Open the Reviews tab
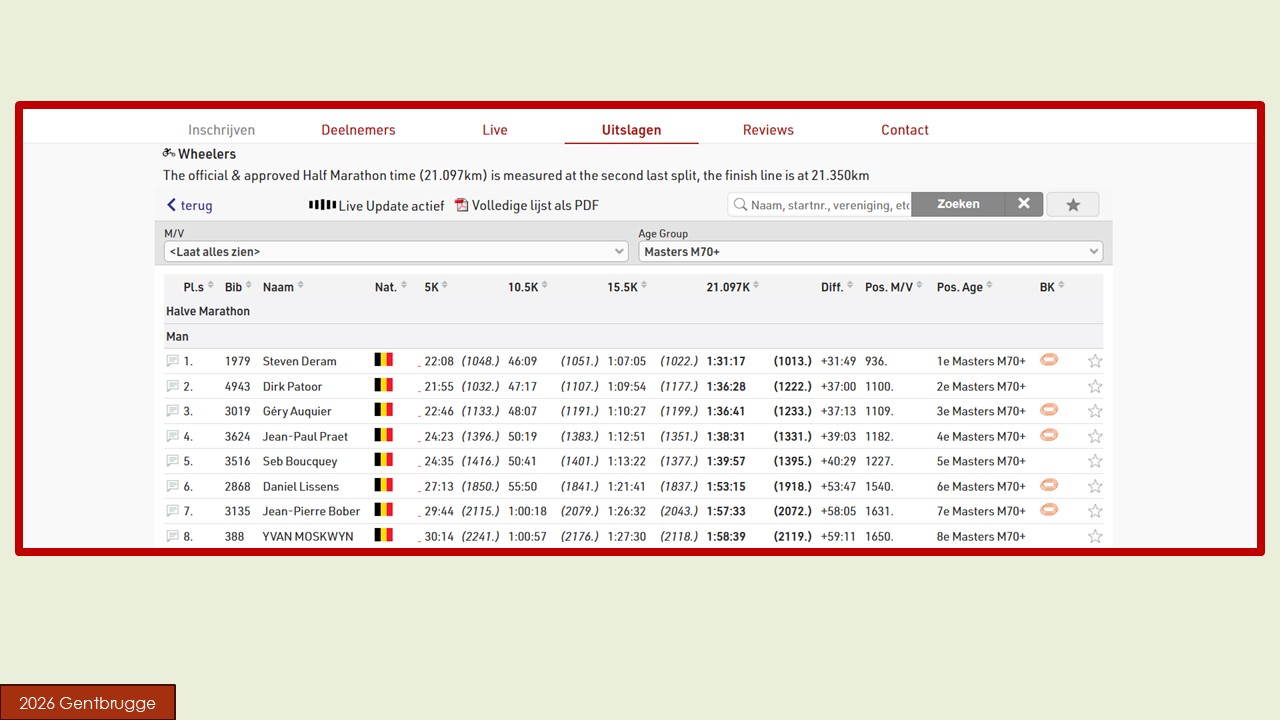Image resolution: width=1280 pixels, height=720 pixels. point(768,130)
